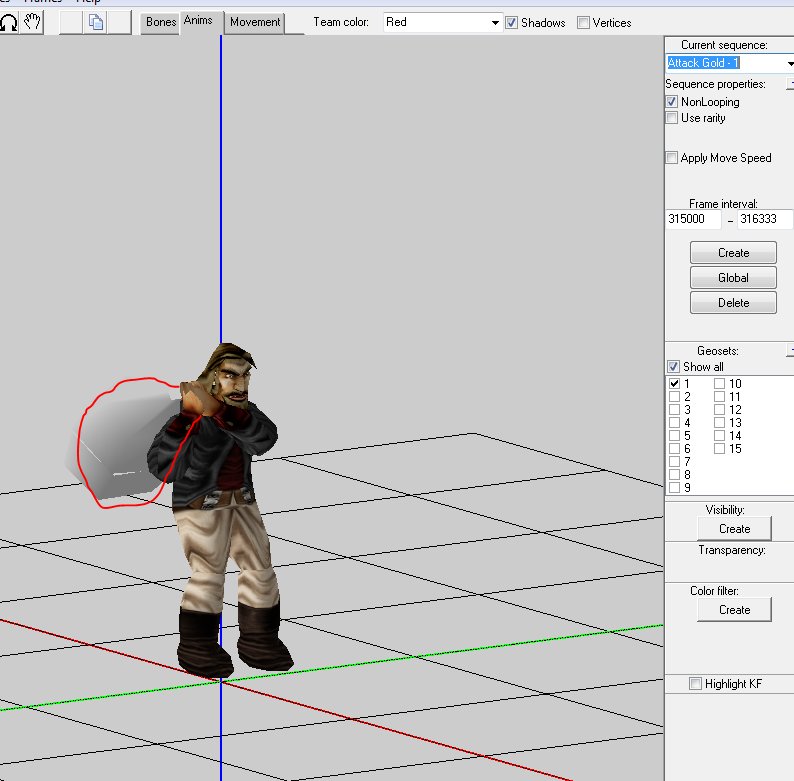Image resolution: width=794 pixels, height=781 pixels.
Task: Check geoset 14 checkbox
Action: coord(720,436)
